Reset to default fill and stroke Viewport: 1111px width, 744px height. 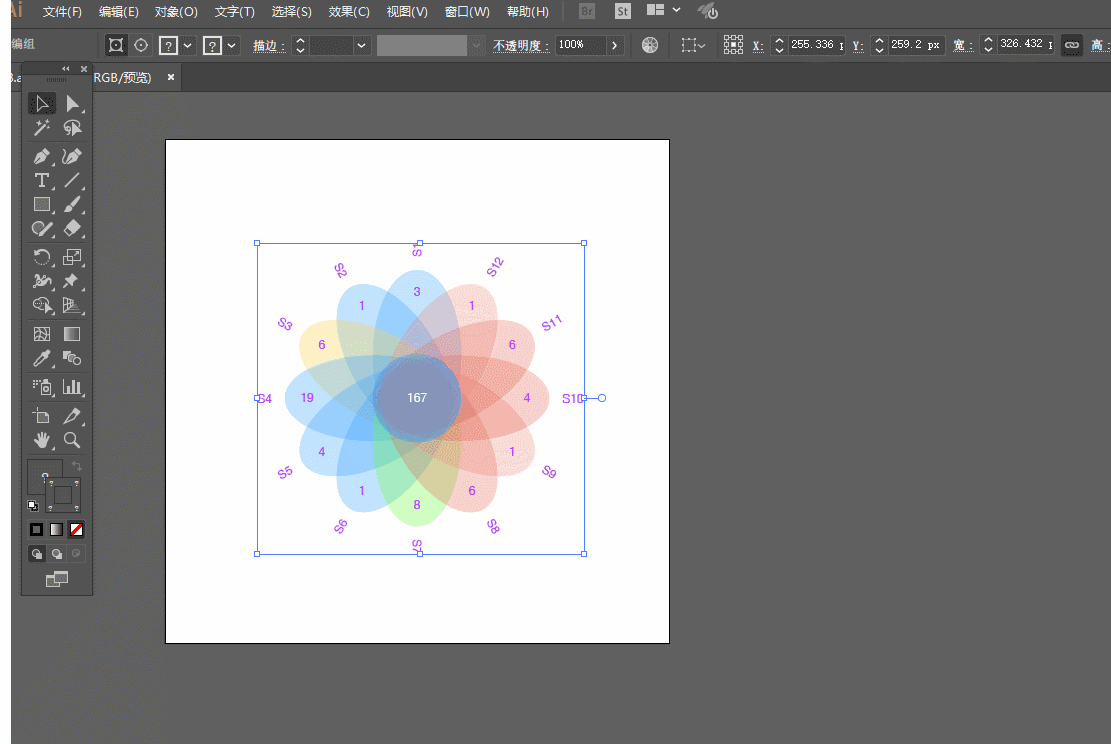[33, 505]
